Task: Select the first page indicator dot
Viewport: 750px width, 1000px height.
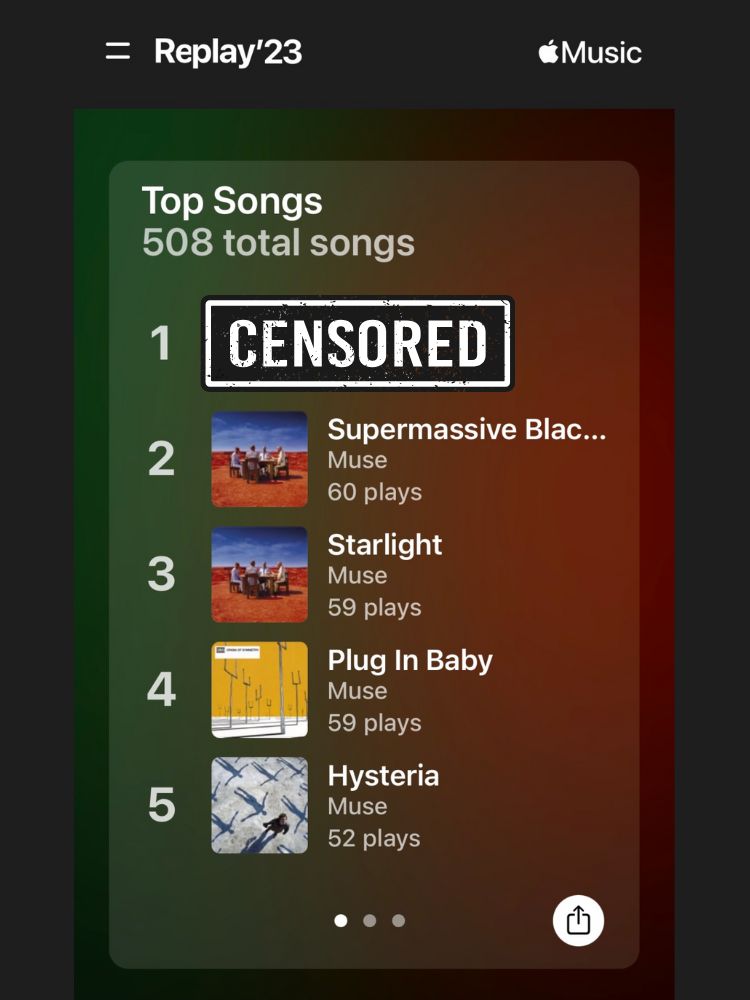Action: 341,920
